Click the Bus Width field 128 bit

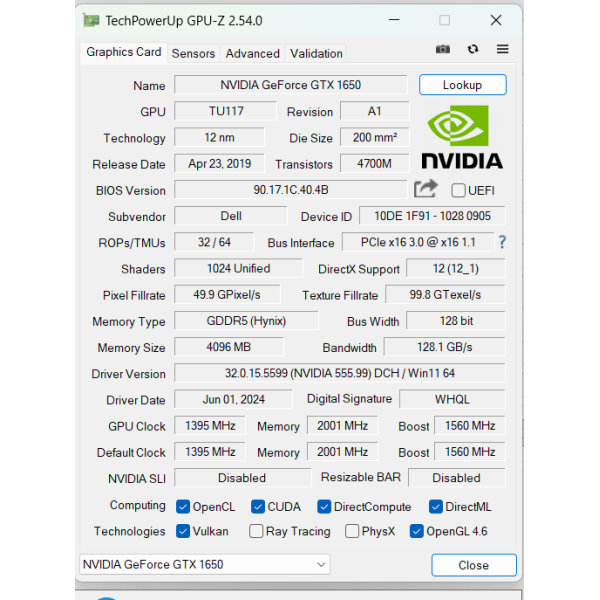click(x=455, y=321)
